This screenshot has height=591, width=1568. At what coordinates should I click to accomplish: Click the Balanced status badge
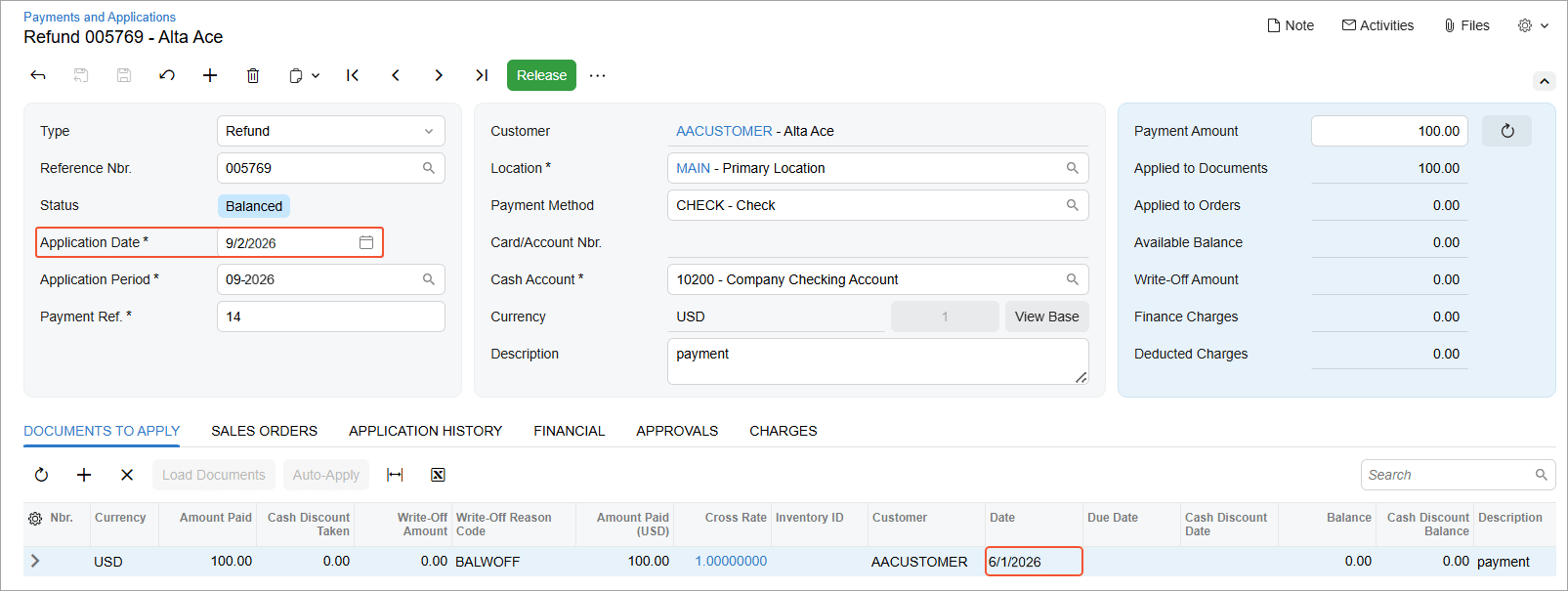point(254,206)
